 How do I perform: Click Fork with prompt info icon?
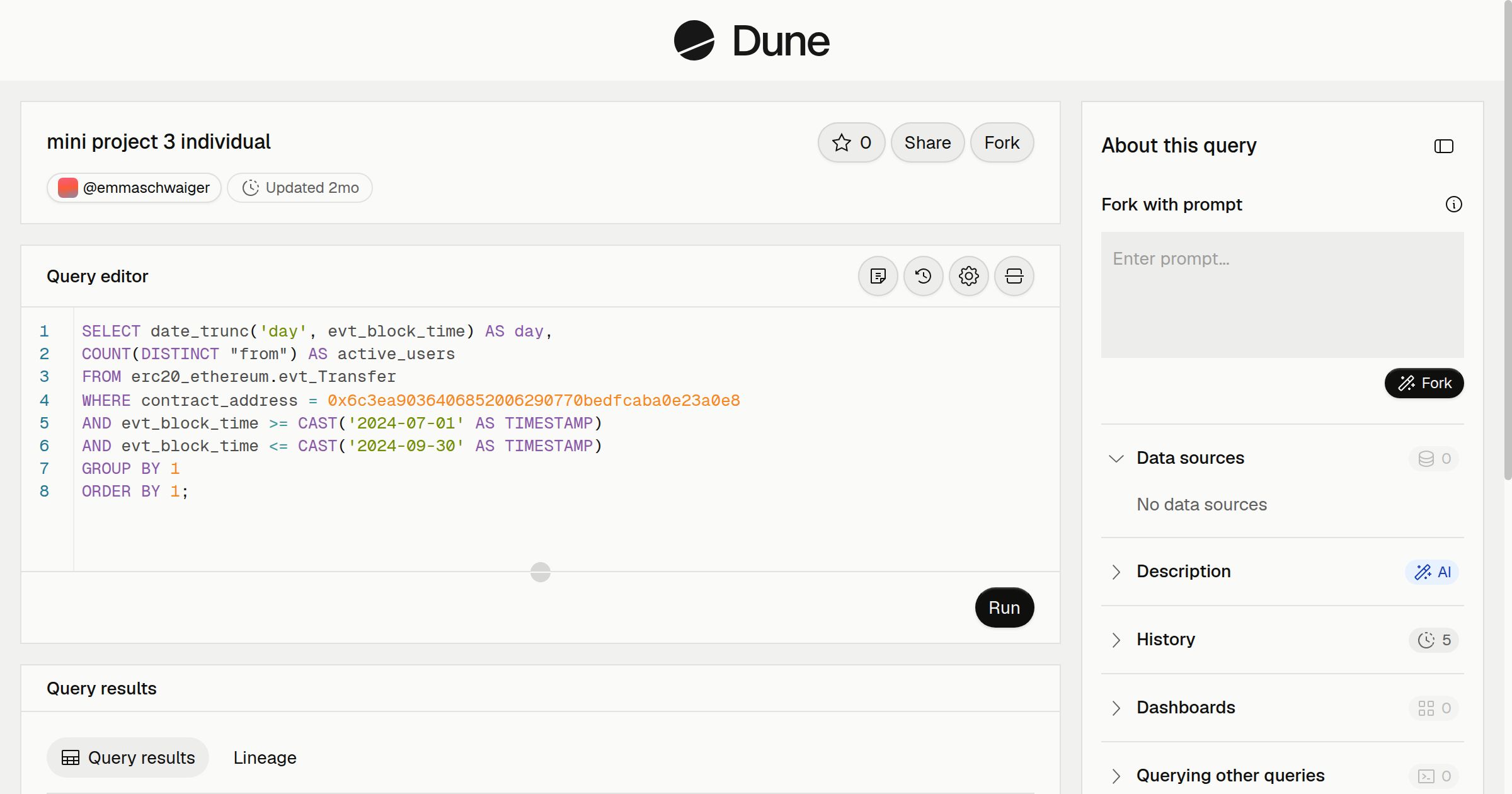click(x=1453, y=204)
